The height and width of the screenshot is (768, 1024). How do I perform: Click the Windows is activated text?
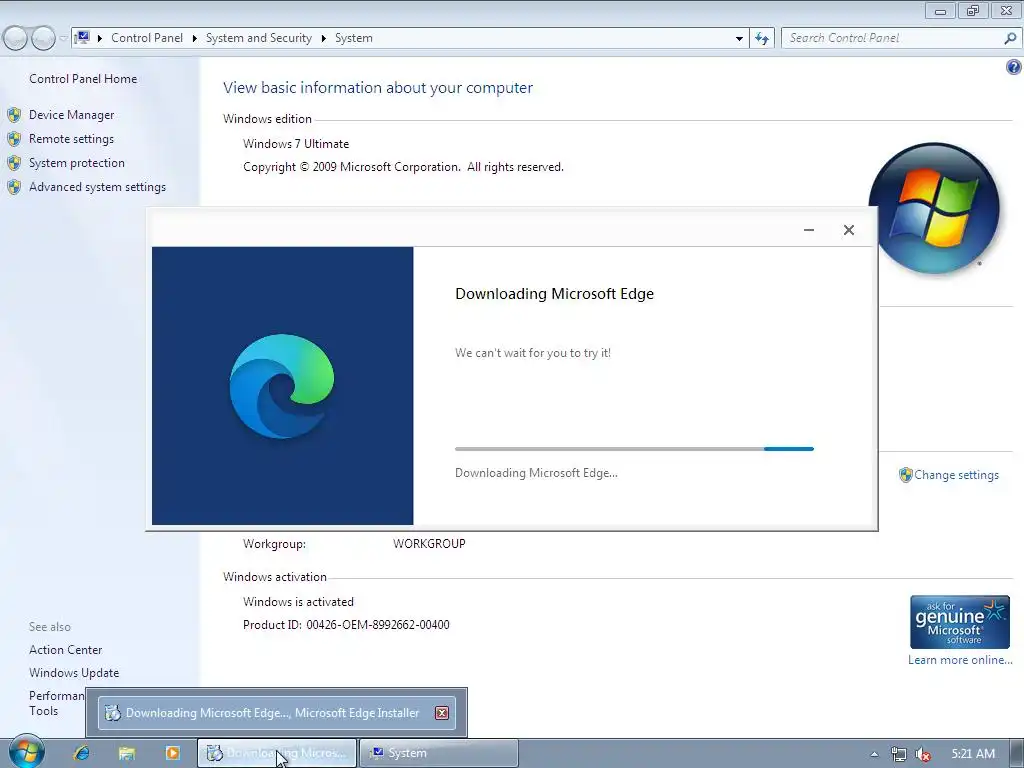point(298,601)
